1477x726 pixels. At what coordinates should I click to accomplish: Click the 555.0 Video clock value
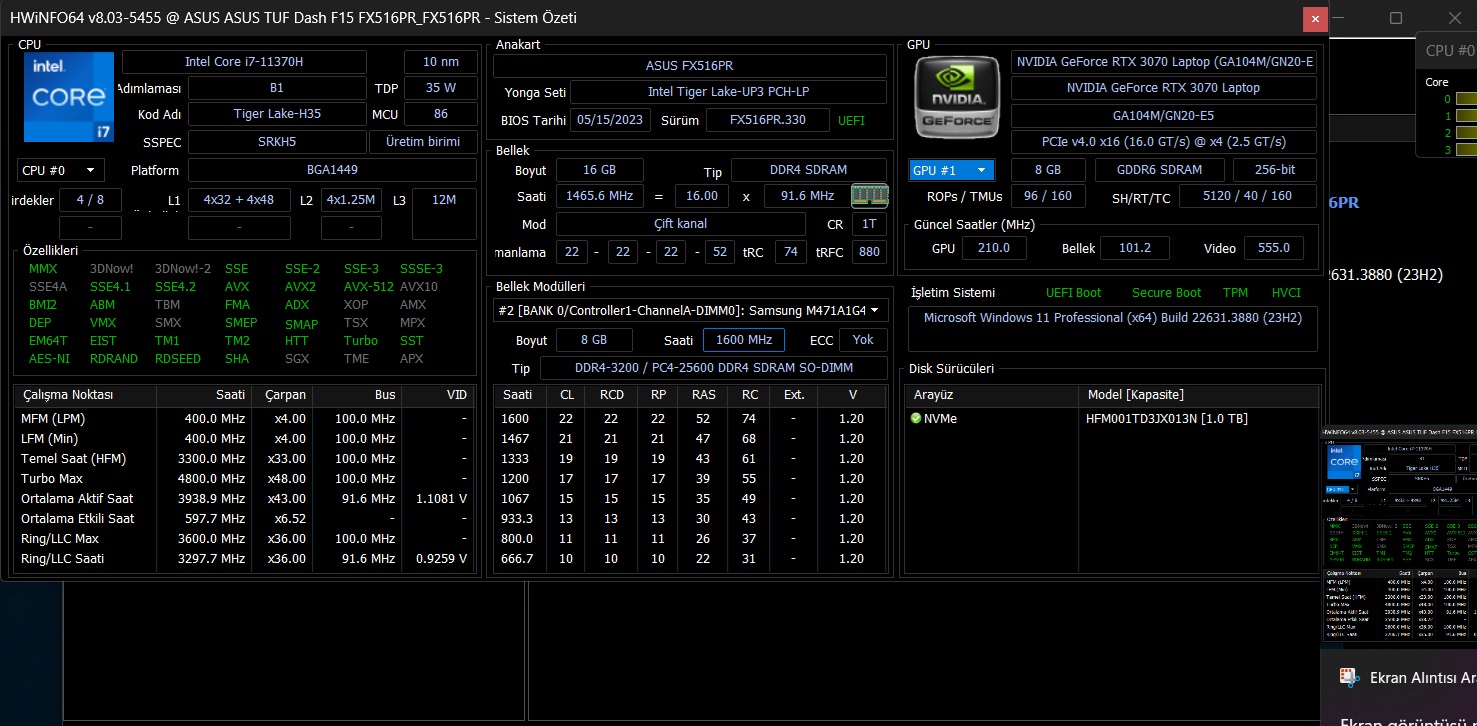tap(1273, 248)
